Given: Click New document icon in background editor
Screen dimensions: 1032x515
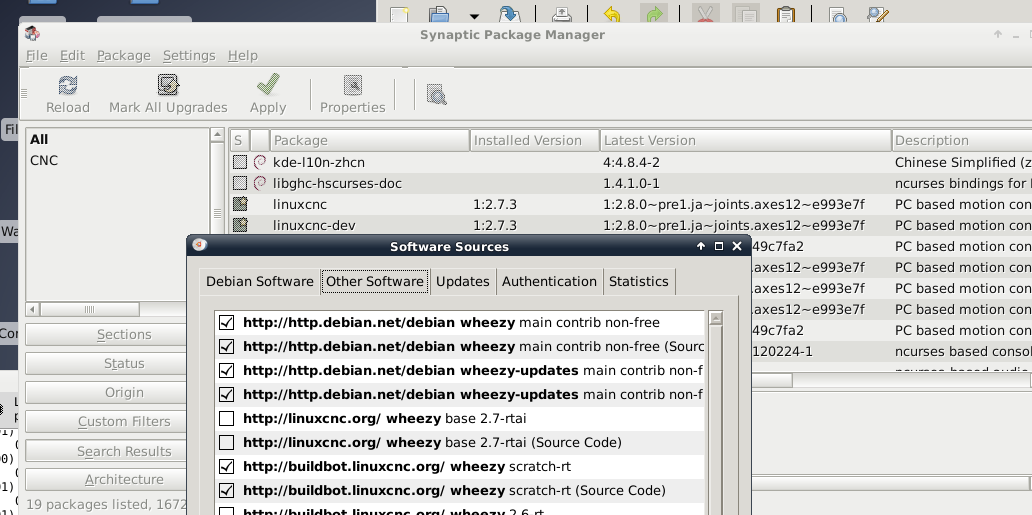Looking at the screenshot, I should tap(399, 14).
